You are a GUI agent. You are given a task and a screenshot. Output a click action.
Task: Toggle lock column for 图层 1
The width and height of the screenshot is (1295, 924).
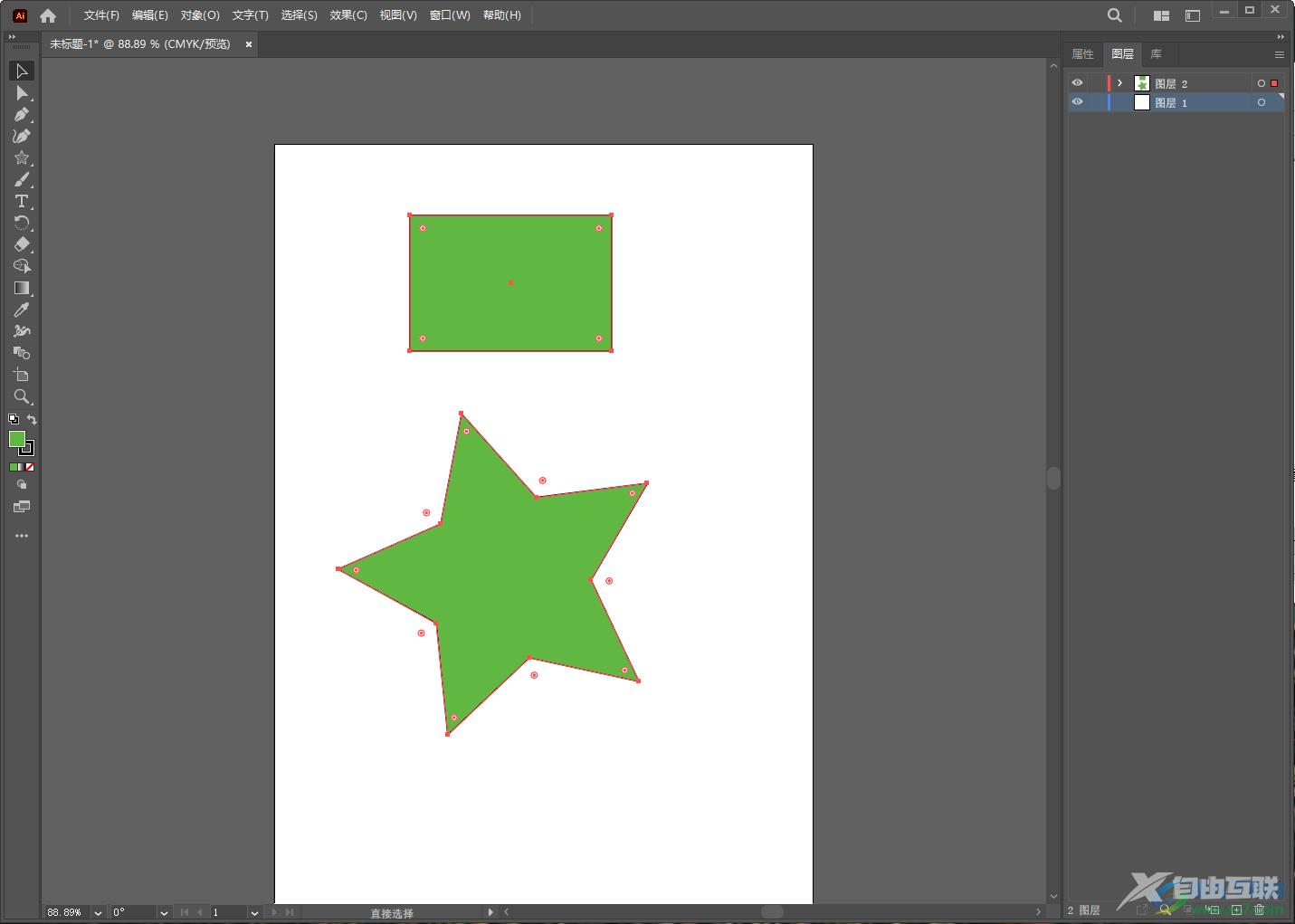tap(1095, 102)
